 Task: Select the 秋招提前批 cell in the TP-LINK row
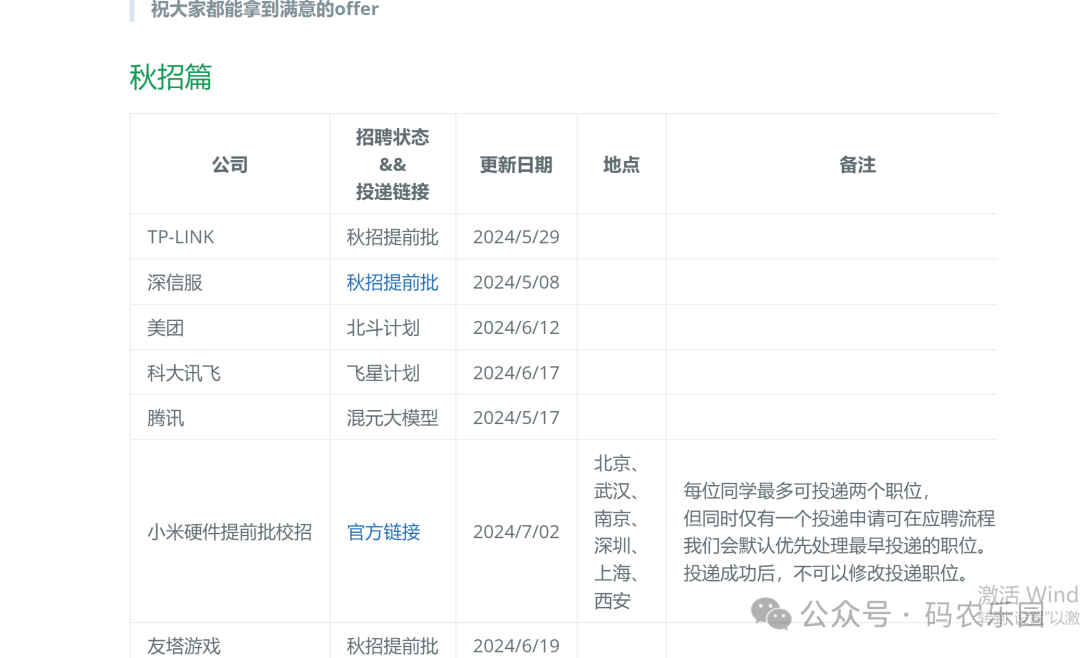(392, 237)
